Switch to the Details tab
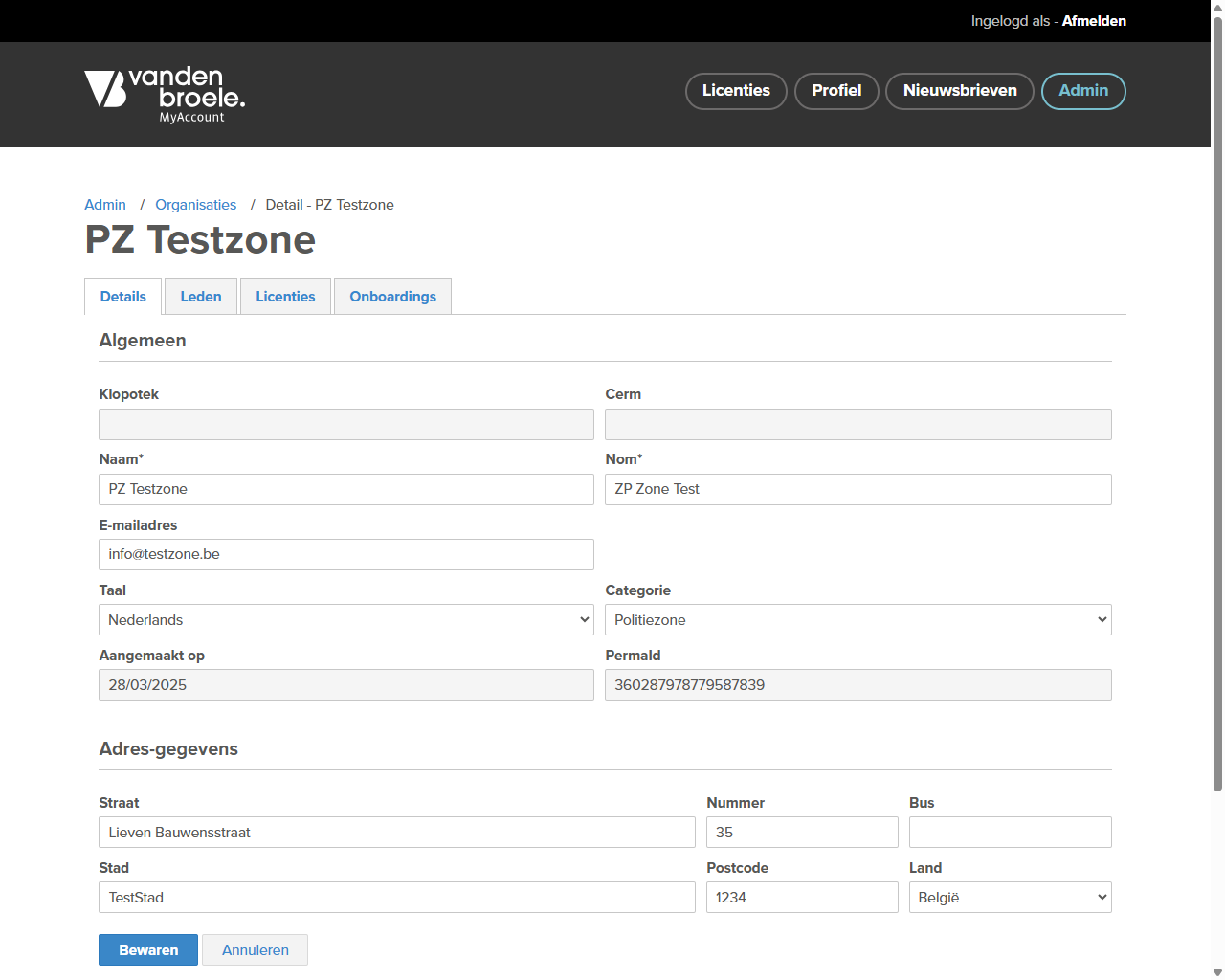The height and width of the screenshot is (980, 1225). point(123,297)
